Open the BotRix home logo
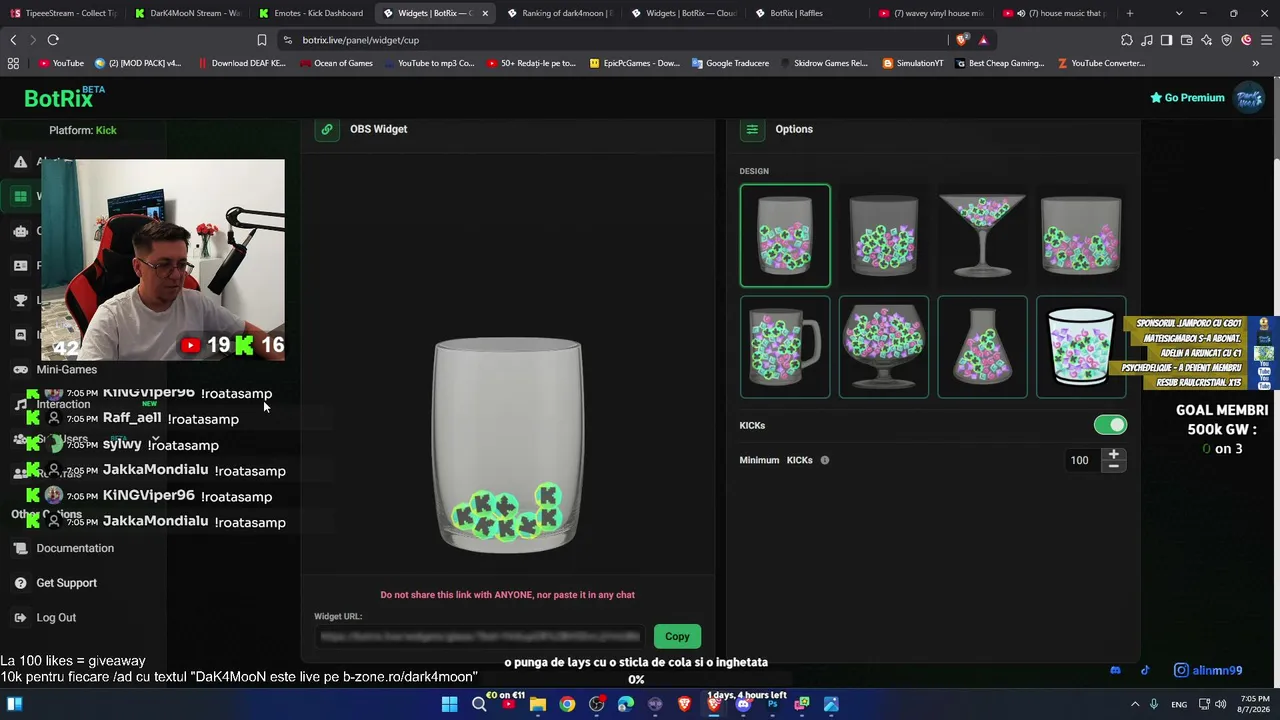 65,97
